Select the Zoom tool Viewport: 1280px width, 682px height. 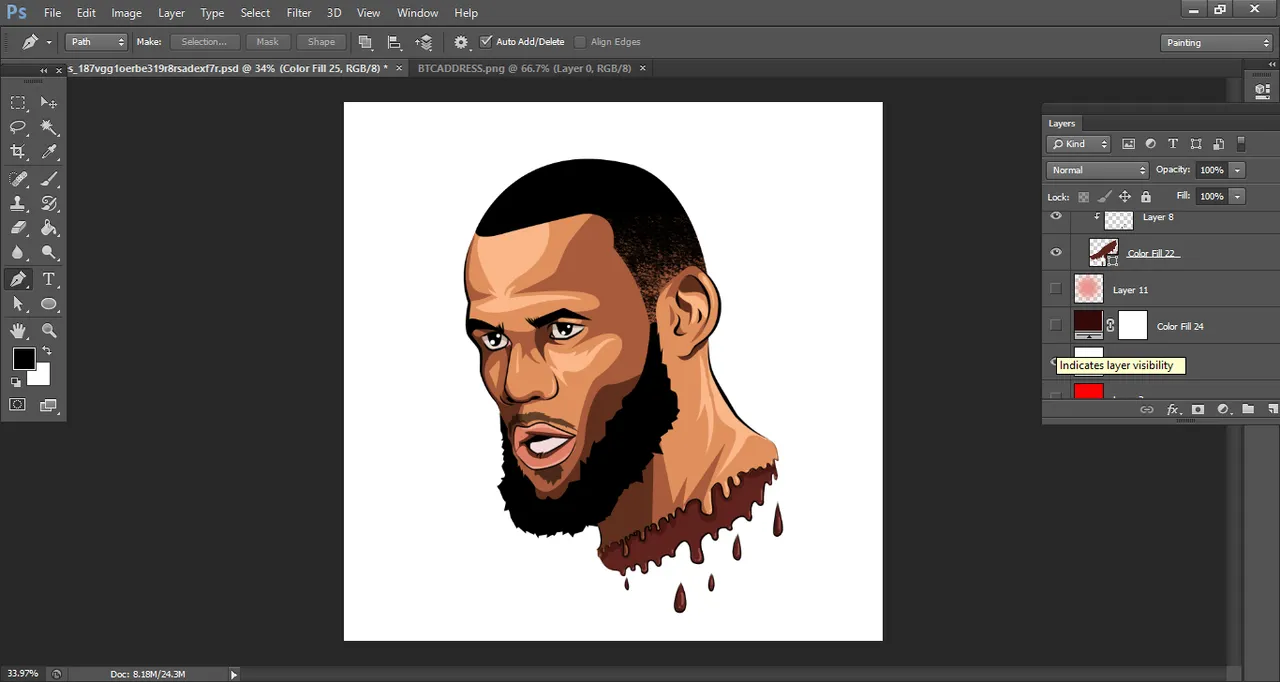coord(48,330)
